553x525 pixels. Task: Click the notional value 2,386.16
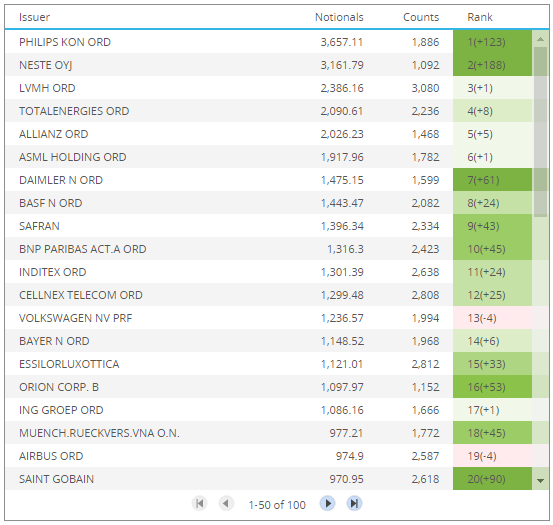tap(342, 88)
